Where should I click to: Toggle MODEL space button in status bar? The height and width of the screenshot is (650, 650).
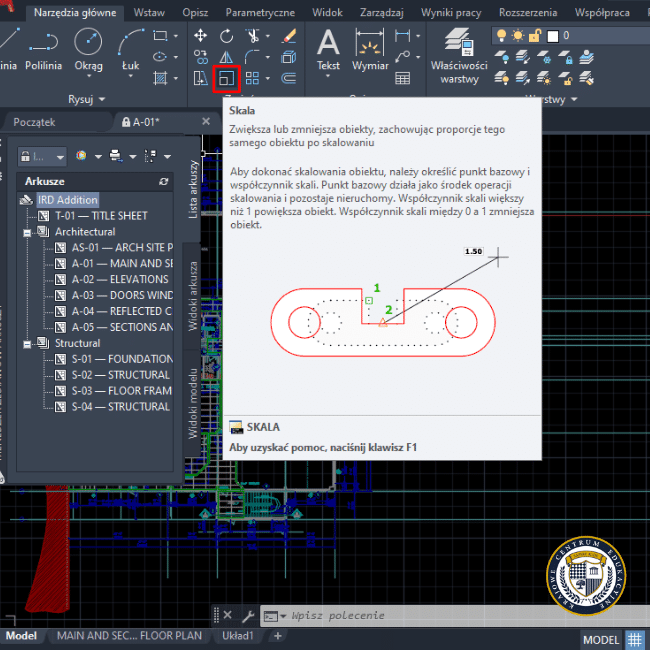click(601, 640)
